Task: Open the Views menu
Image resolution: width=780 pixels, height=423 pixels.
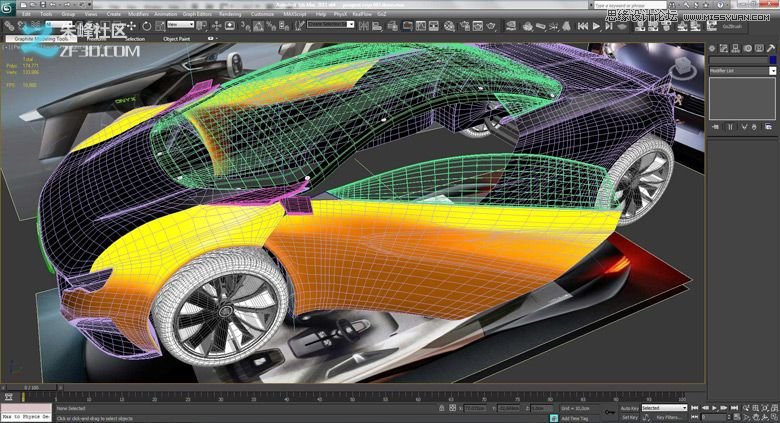Action: coord(91,14)
